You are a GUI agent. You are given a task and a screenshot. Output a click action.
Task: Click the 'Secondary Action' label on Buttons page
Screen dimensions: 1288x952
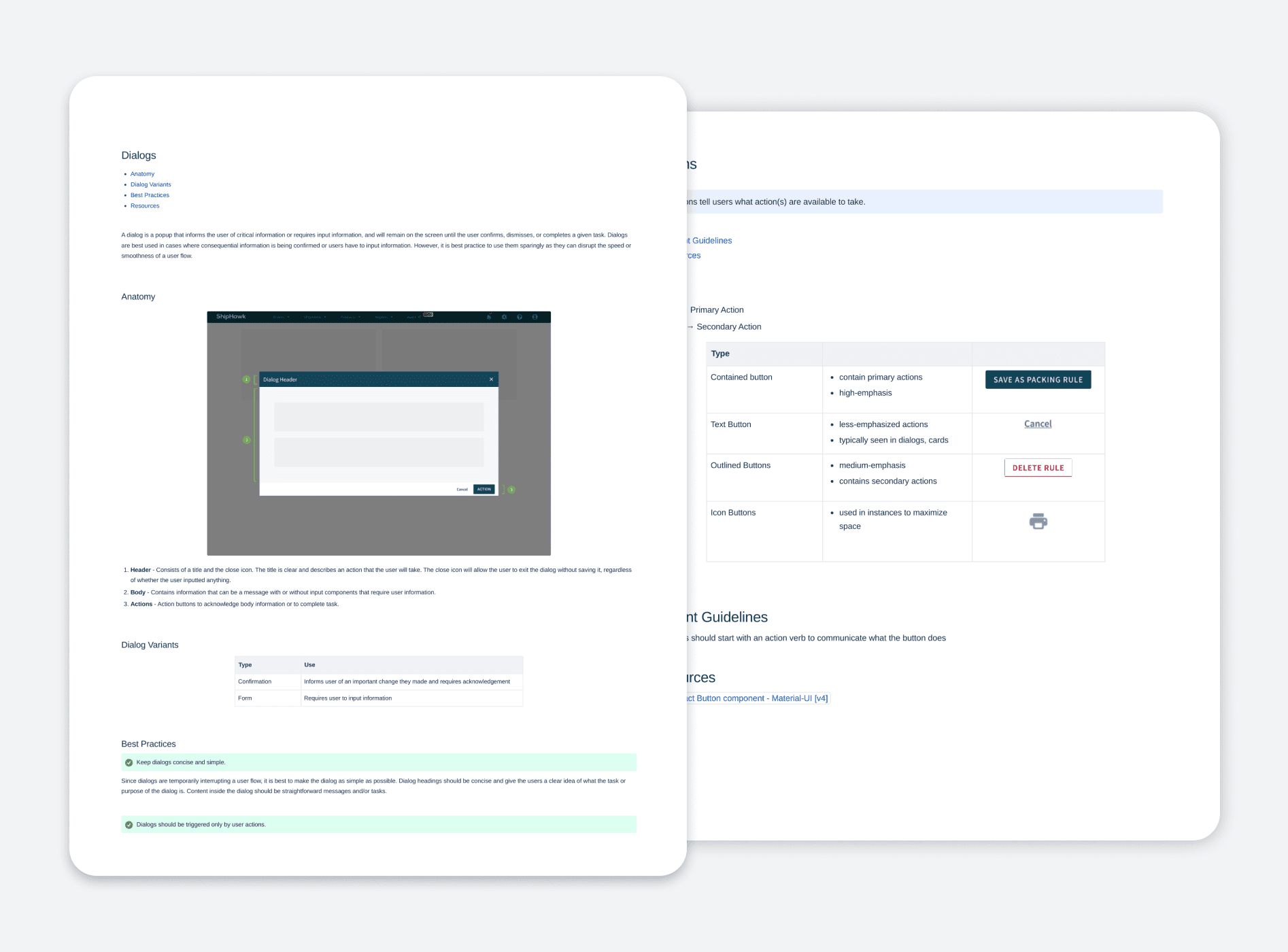pos(729,327)
